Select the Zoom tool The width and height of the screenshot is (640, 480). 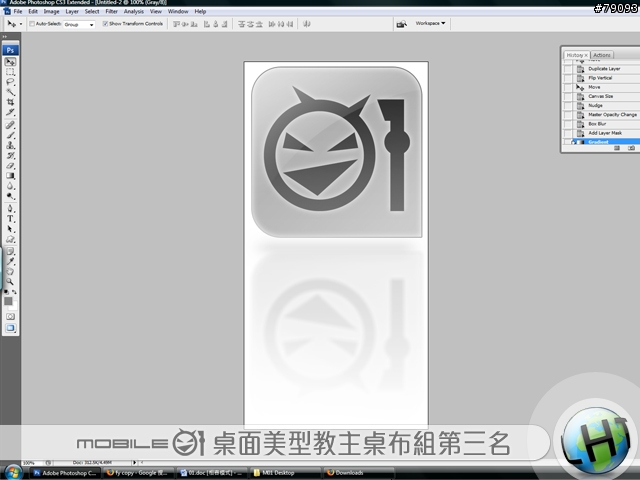(x=10, y=282)
